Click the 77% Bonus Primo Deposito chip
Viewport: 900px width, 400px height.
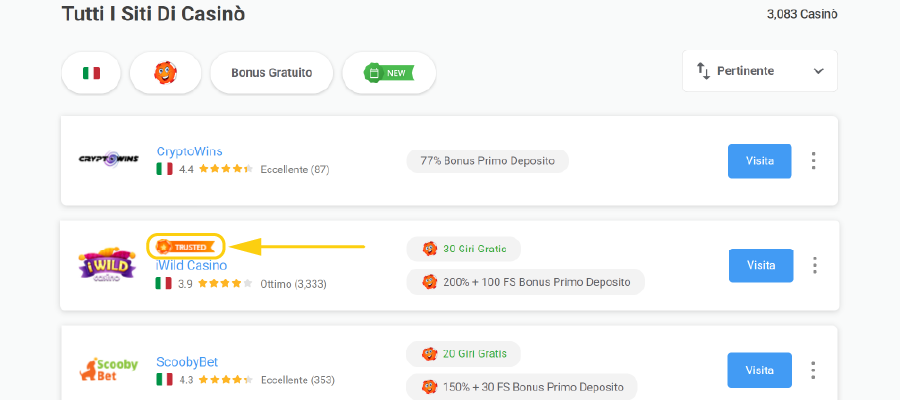[487, 160]
